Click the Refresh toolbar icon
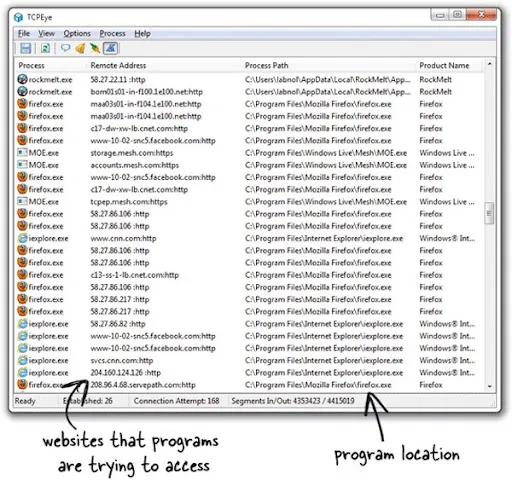This screenshot has height=480, width=512. click(45, 48)
